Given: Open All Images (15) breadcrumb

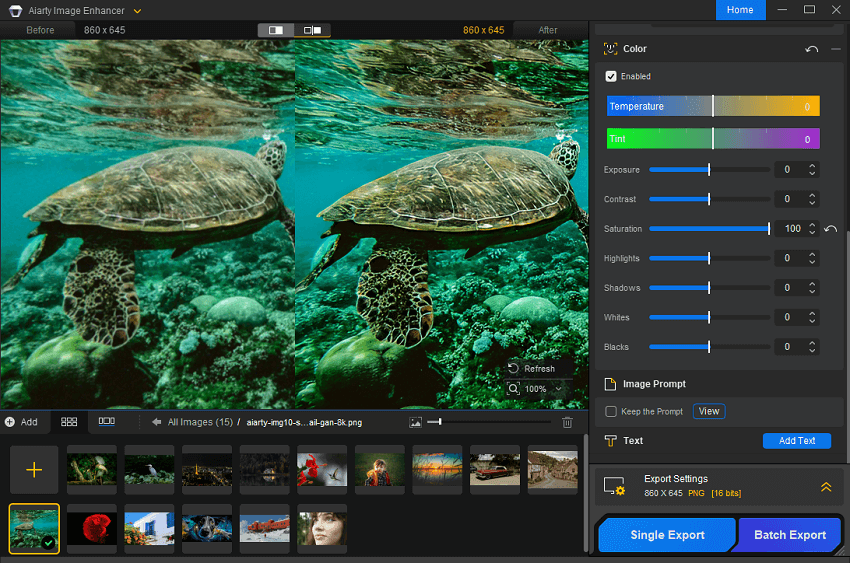Looking at the screenshot, I should pyautogui.click(x=199, y=422).
